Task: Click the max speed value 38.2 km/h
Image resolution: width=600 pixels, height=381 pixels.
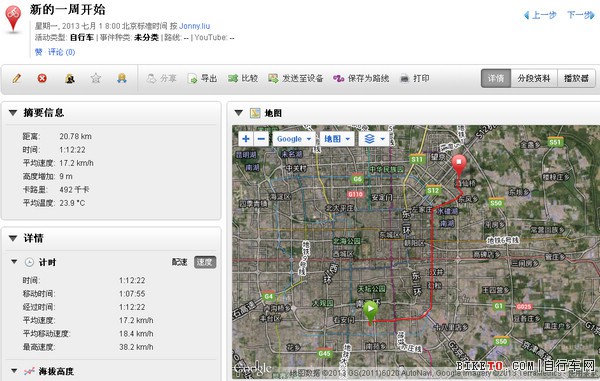Action: [136, 347]
